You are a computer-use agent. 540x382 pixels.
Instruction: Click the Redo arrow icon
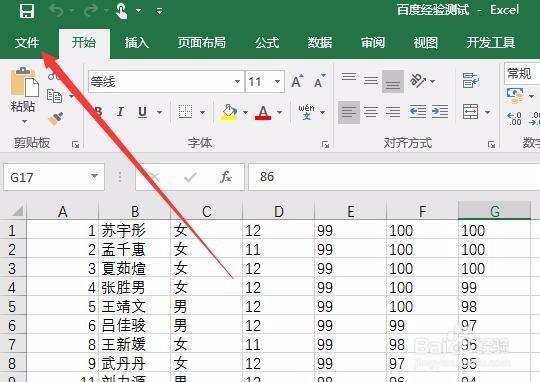point(91,10)
